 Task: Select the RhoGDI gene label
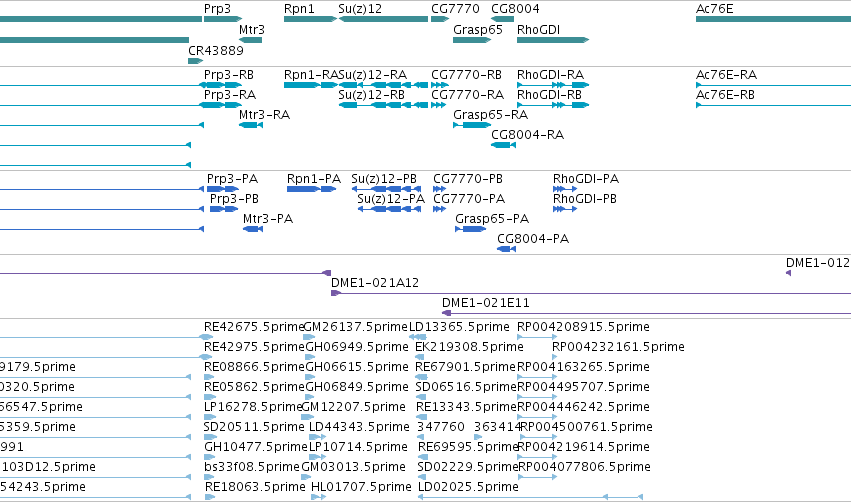click(x=538, y=30)
